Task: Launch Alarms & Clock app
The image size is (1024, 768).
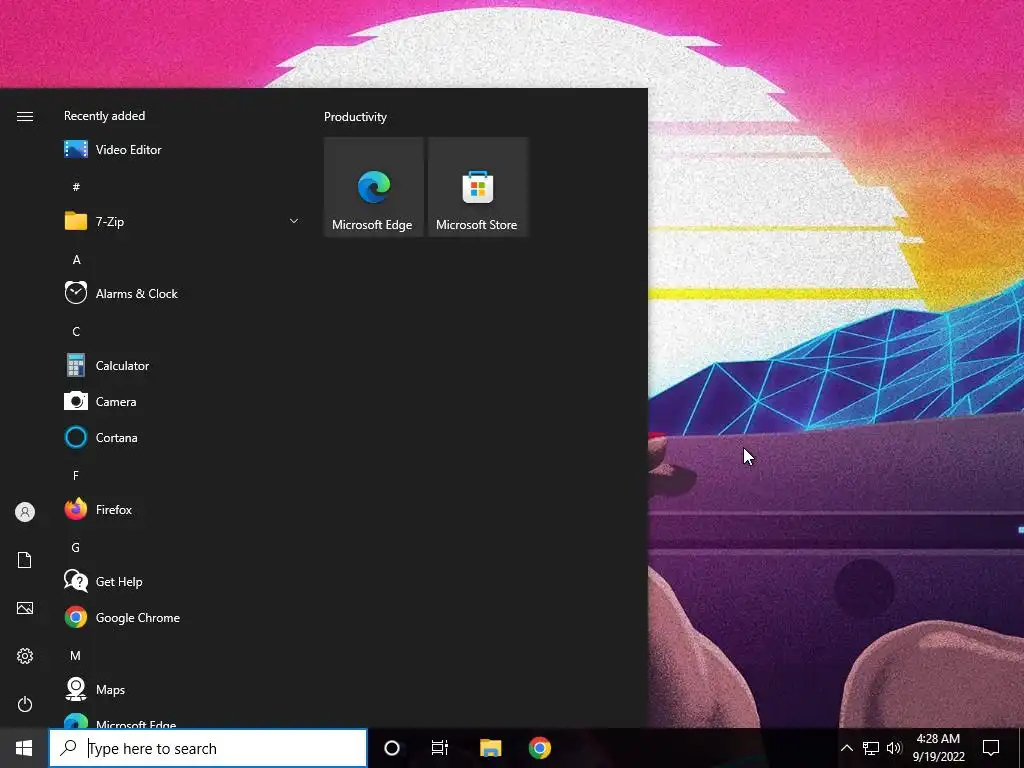Action: pyautogui.click(x=182, y=294)
